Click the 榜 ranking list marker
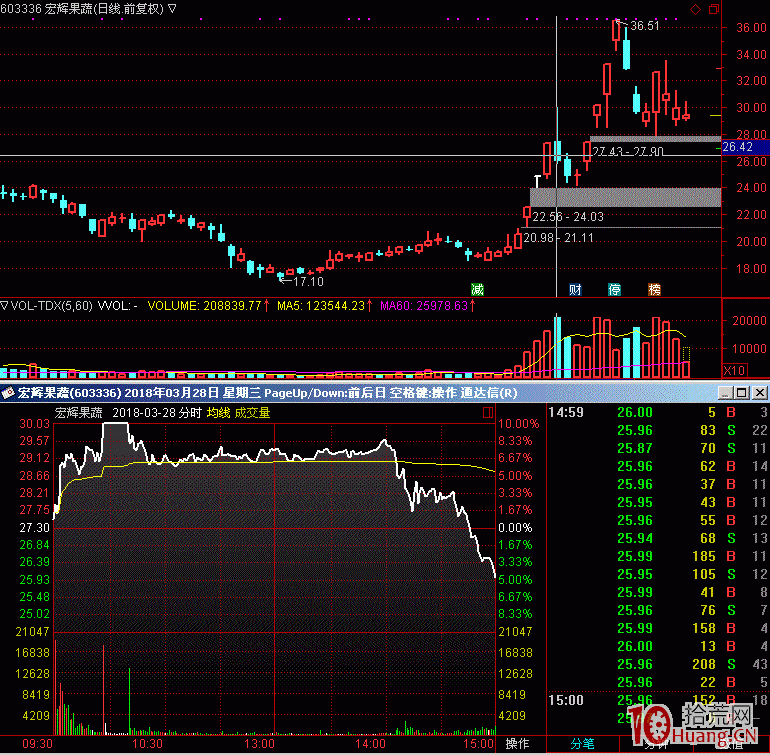This screenshot has height=755, width=770. 654,289
